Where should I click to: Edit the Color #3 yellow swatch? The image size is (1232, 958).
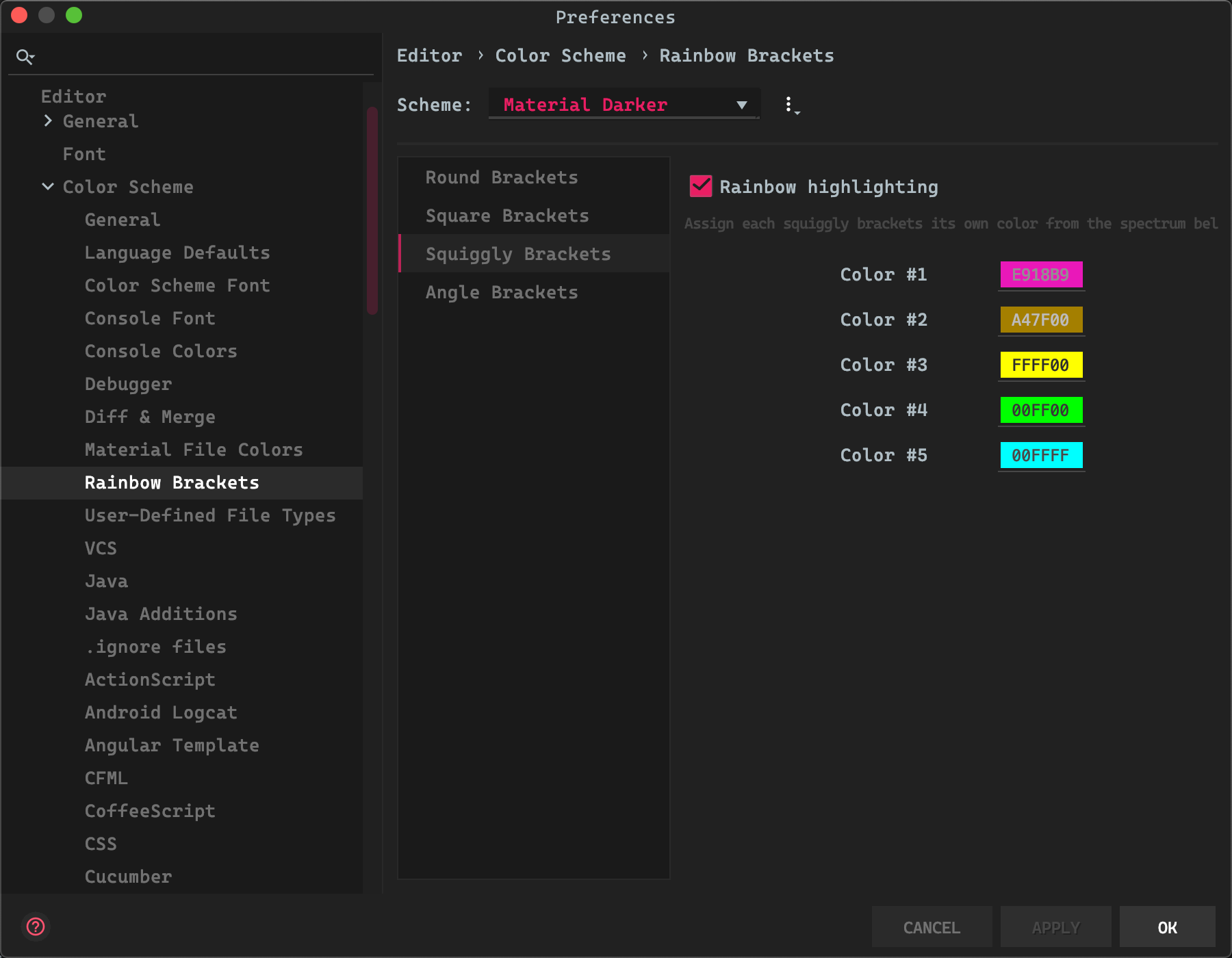1041,365
